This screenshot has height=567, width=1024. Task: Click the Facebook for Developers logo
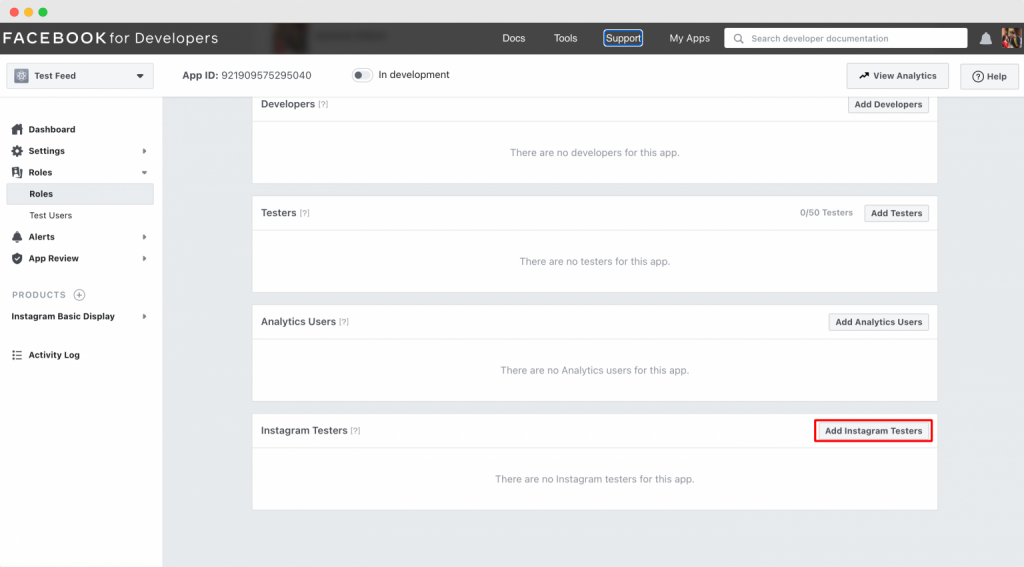coord(110,38)
